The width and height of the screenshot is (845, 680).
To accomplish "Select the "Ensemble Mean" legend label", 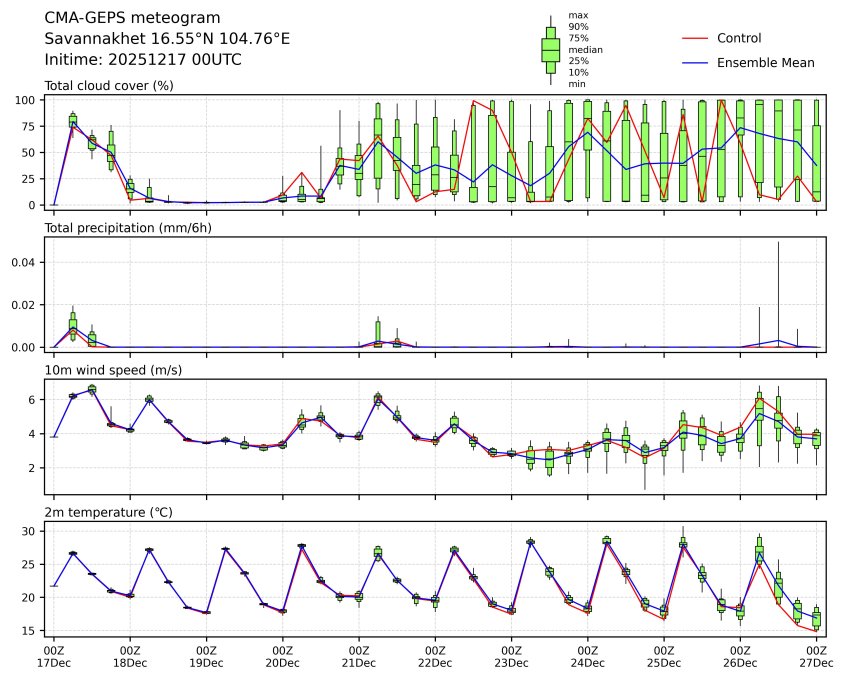I will click(x=765, y=63).
